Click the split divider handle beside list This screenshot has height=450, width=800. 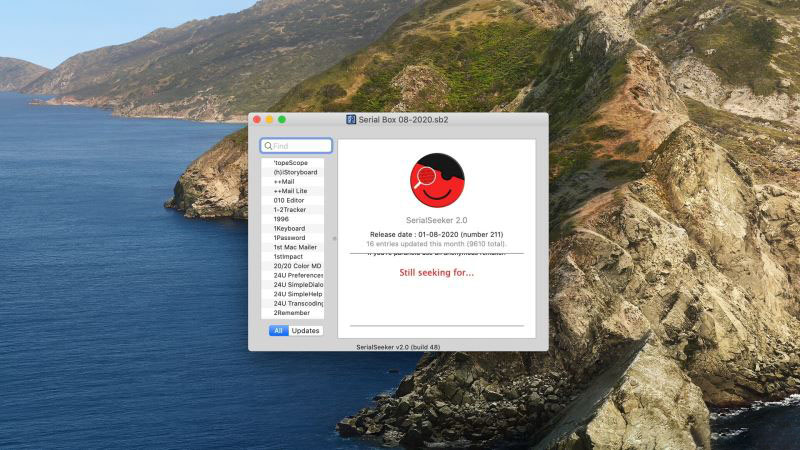coord(335,238)
